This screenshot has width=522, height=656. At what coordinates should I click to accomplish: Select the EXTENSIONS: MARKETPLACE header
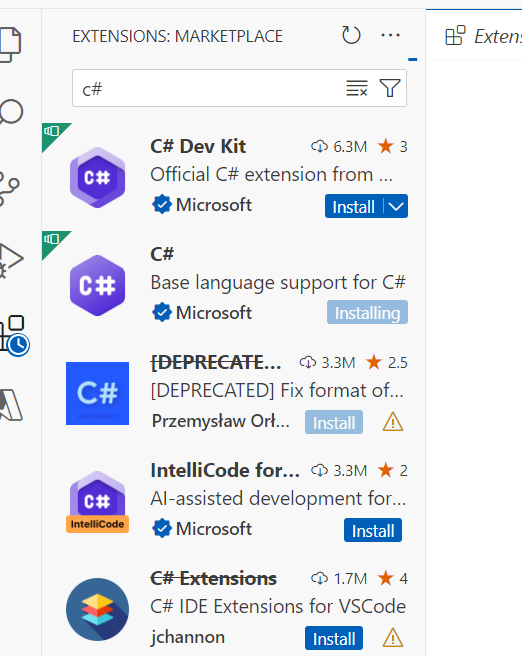click(177, 36)
